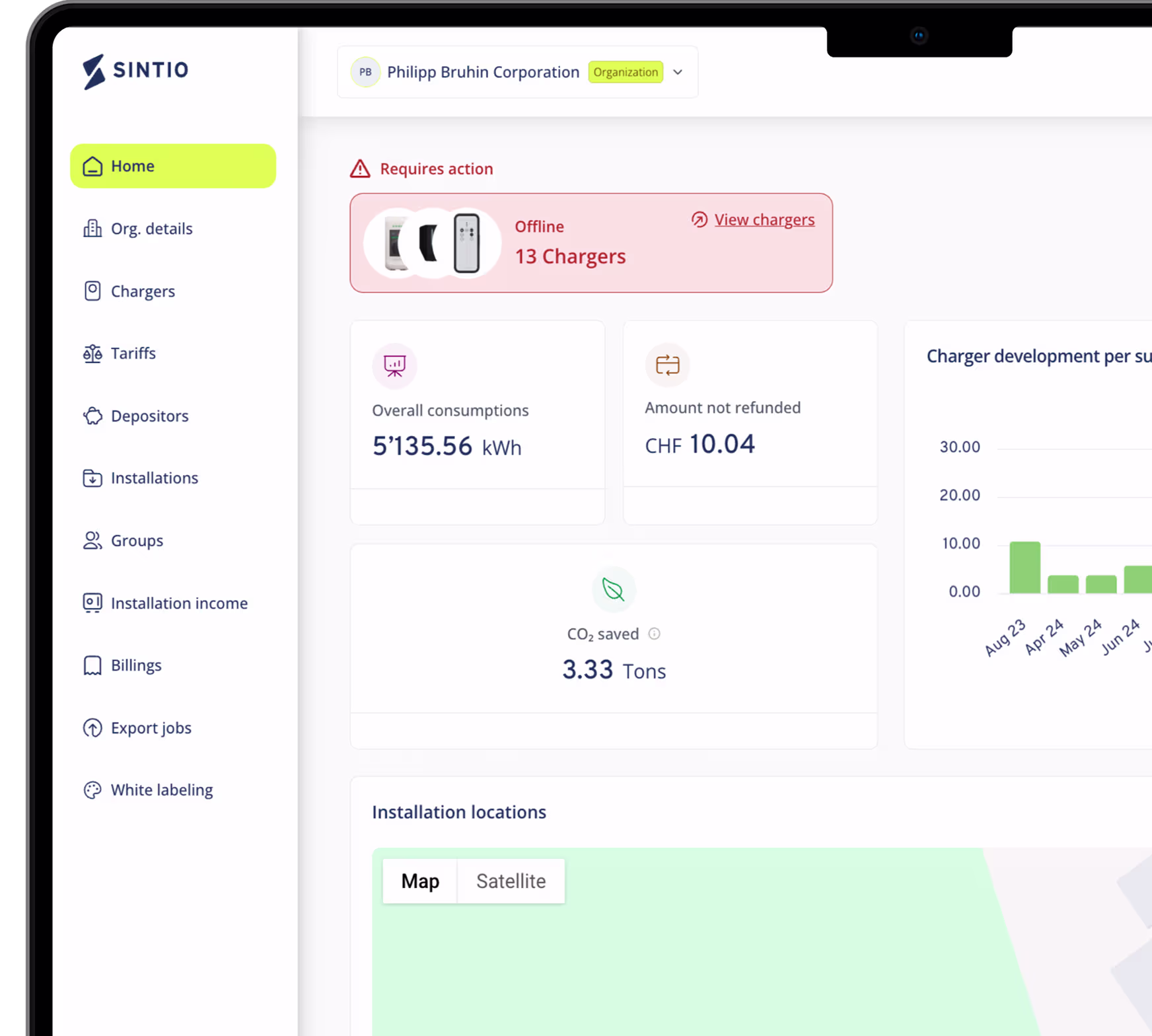Open White labeling settings
1152x1036 pixels.
coord(173,790)
